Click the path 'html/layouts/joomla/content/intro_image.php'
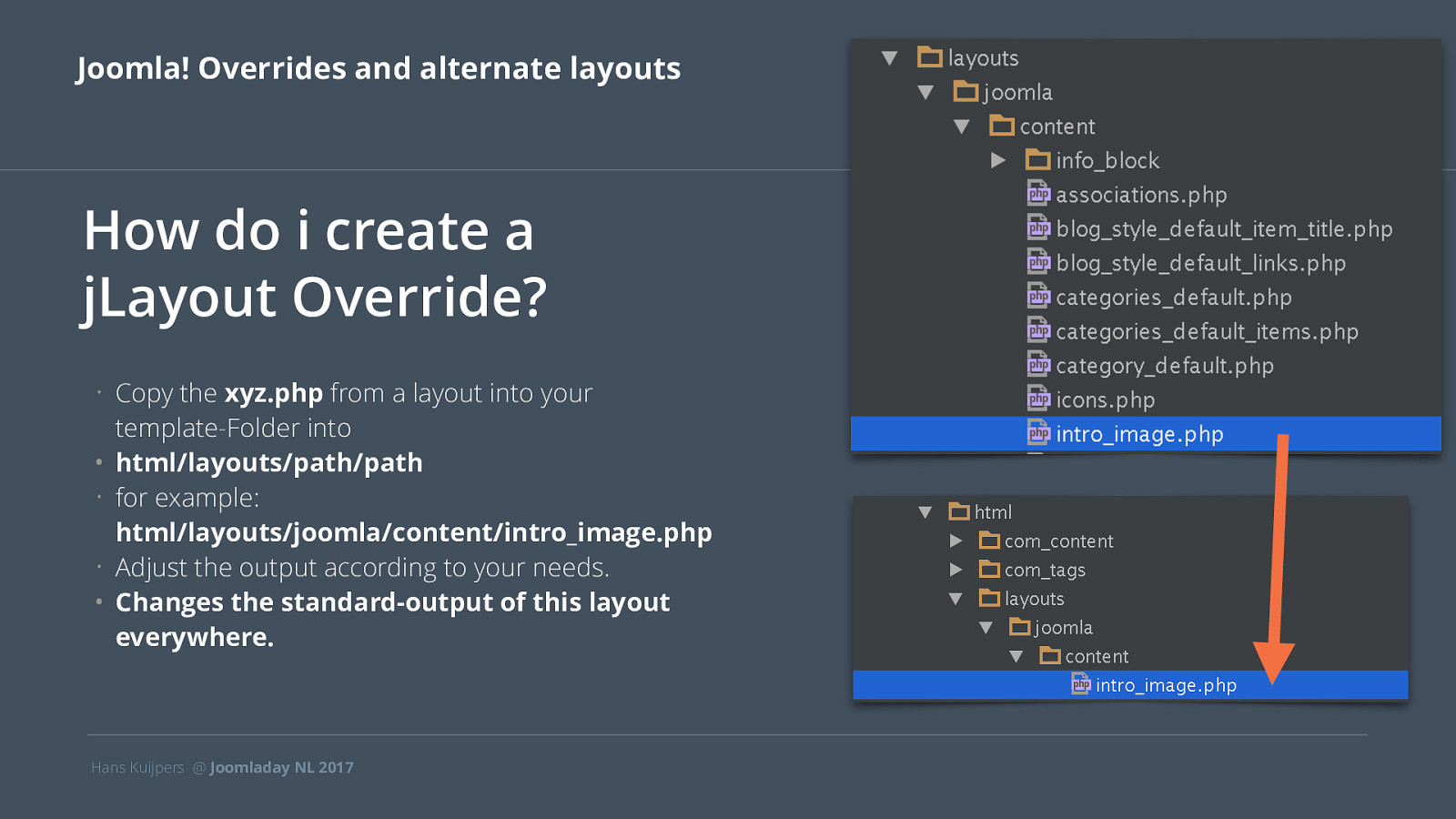The height and width of the screenshot is (819, 1456). coord(414,532)
